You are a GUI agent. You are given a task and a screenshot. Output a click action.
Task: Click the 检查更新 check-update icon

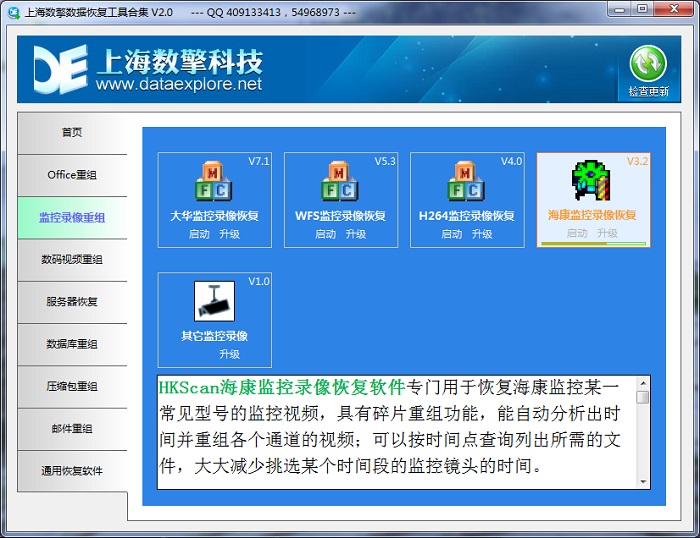(648, 63)
